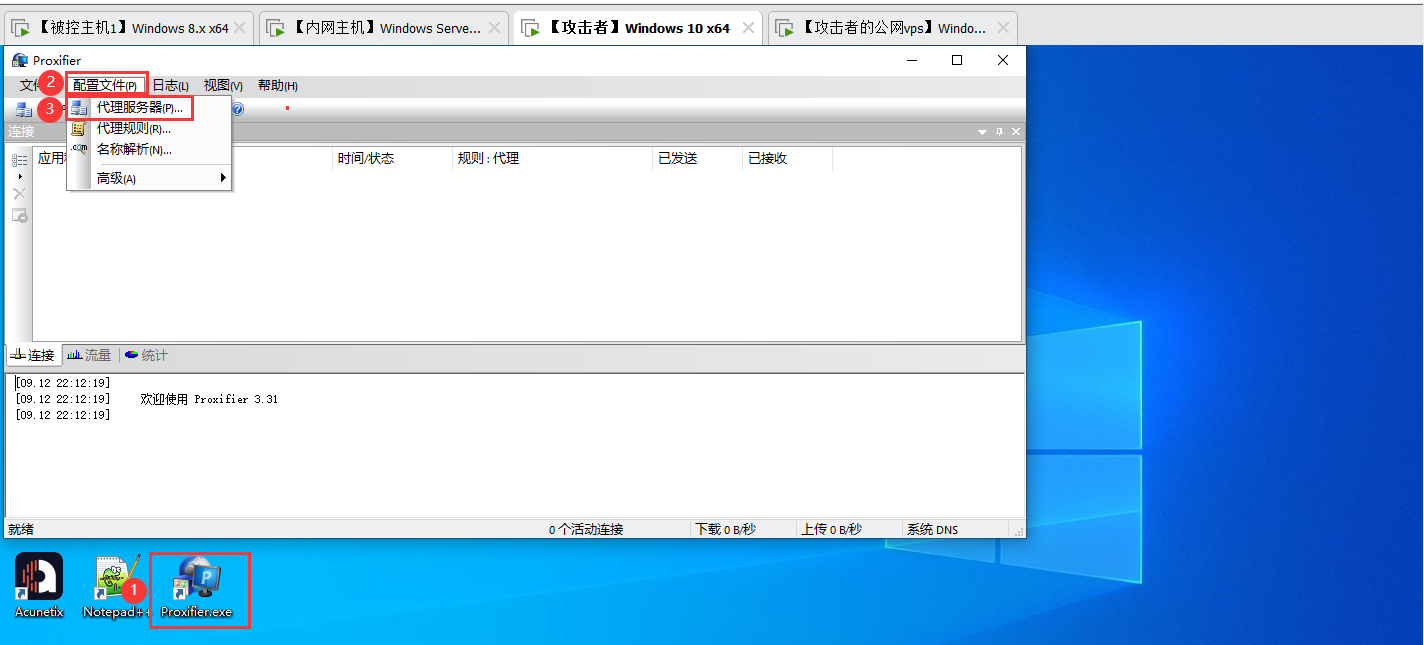The image size is (1424, 645).
Task: Click the X delete icon in connections sidebar
Action: click(19, 193)
